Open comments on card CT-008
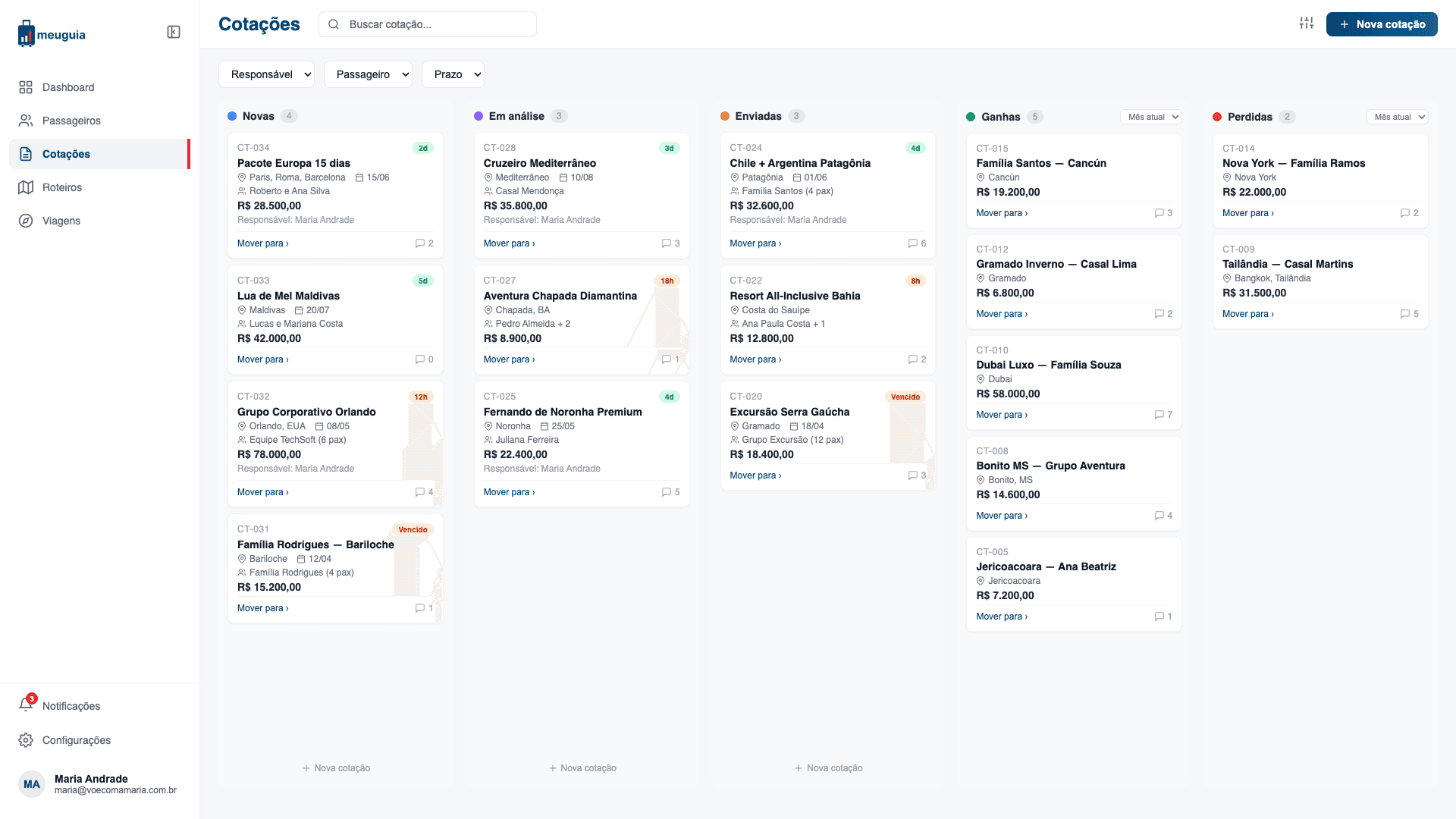The height and width of the screenshot is (819, 1456). tap(1163, 516)
